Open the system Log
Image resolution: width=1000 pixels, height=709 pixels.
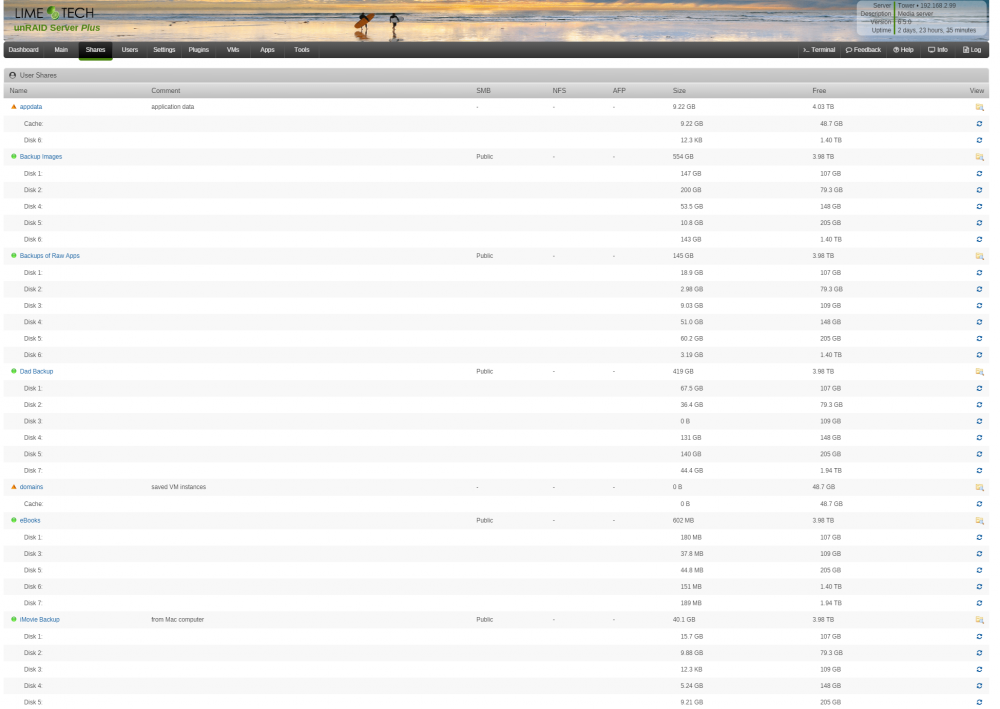(972, 50)
